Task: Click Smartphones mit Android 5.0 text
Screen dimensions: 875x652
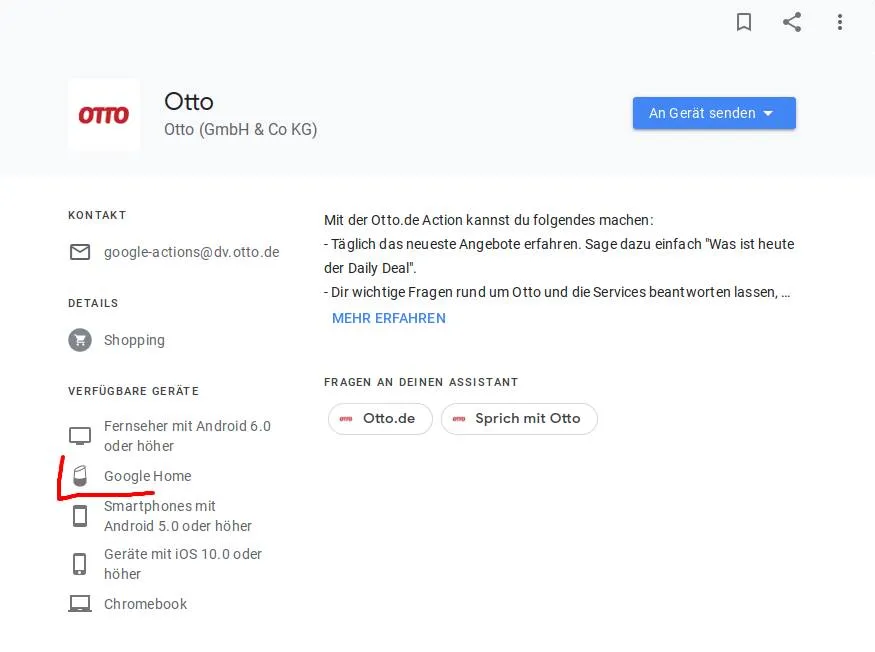Action: (178, 516)
